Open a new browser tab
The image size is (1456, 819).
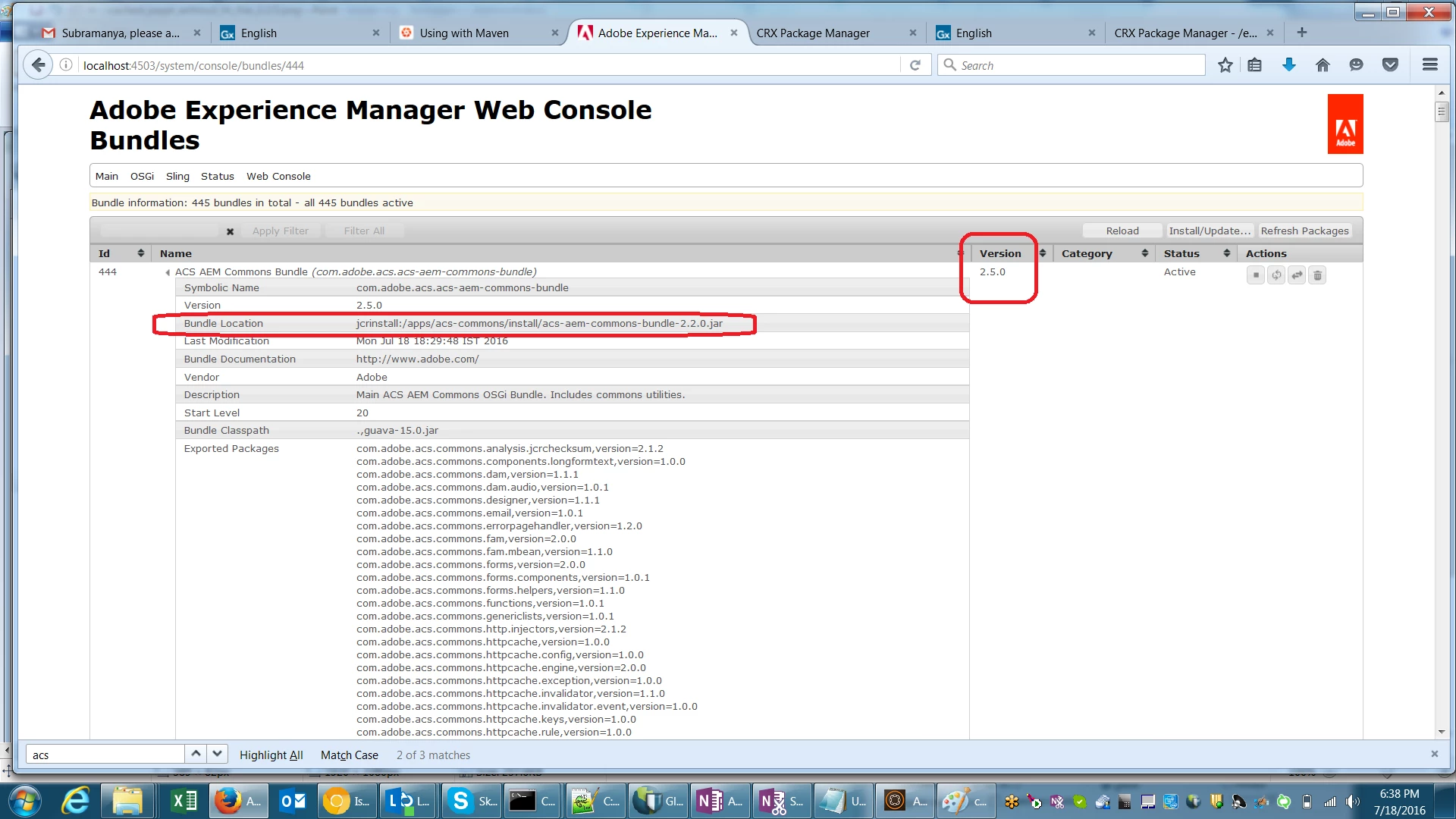(1302, 33)
